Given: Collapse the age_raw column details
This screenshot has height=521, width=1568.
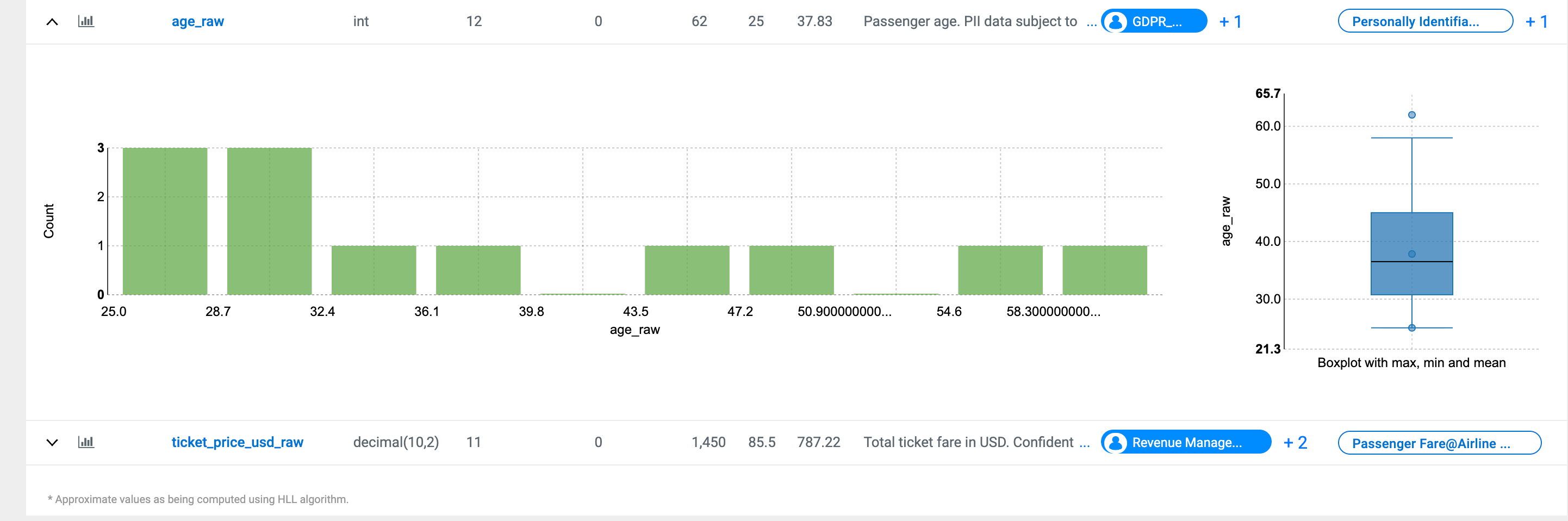Looking at the screenshot, I should [52, 22].
